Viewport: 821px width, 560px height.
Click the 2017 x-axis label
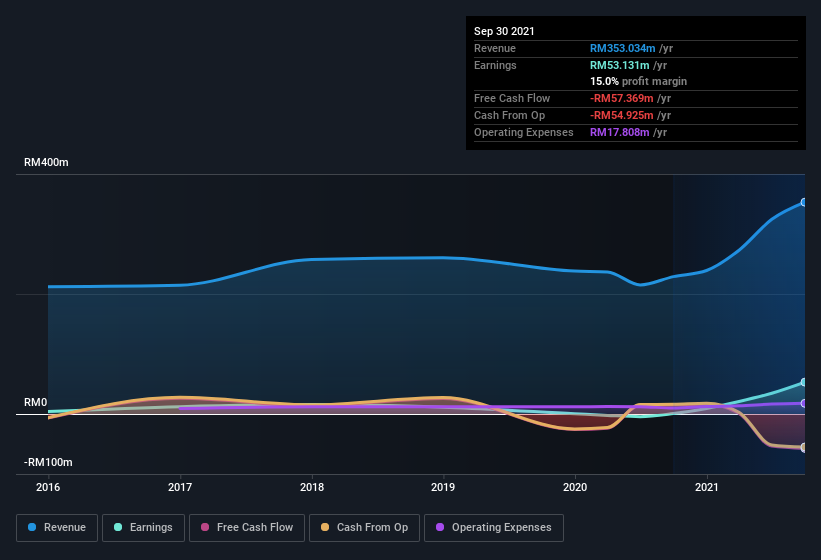click(180, 487)
